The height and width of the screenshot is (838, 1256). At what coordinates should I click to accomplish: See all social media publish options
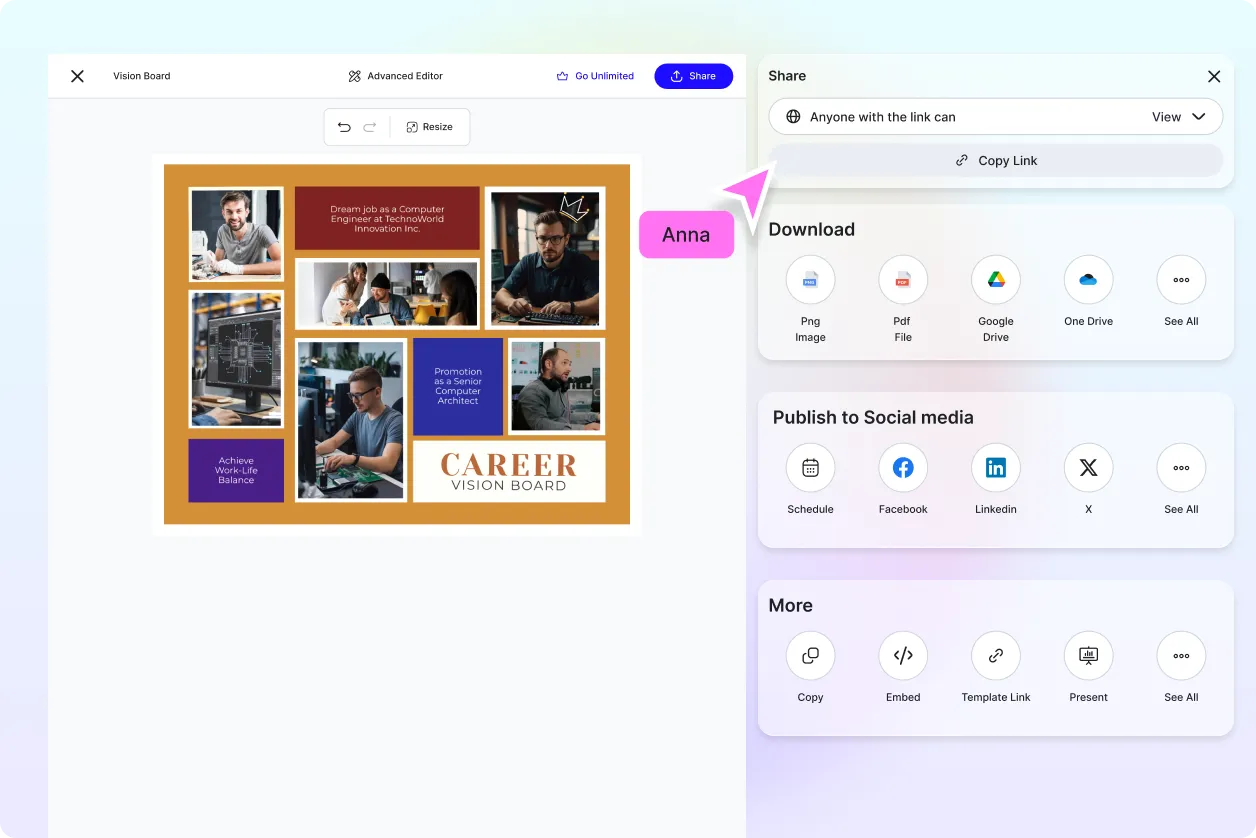pos(1181,468)
